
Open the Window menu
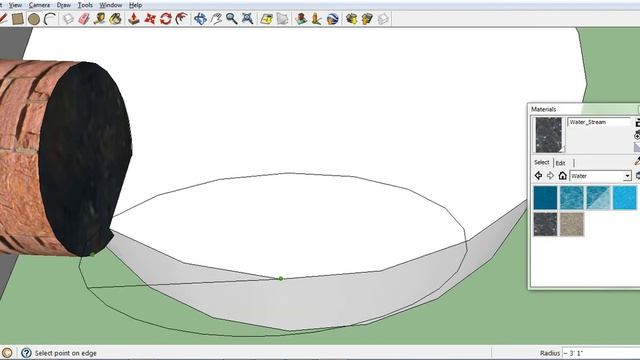[111, 5]
